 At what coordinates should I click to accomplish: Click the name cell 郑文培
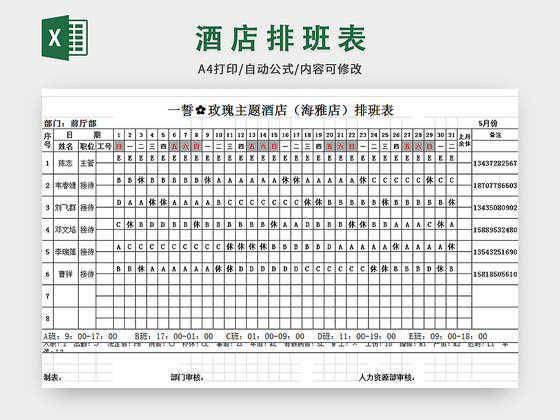click(x=66, y=230)
